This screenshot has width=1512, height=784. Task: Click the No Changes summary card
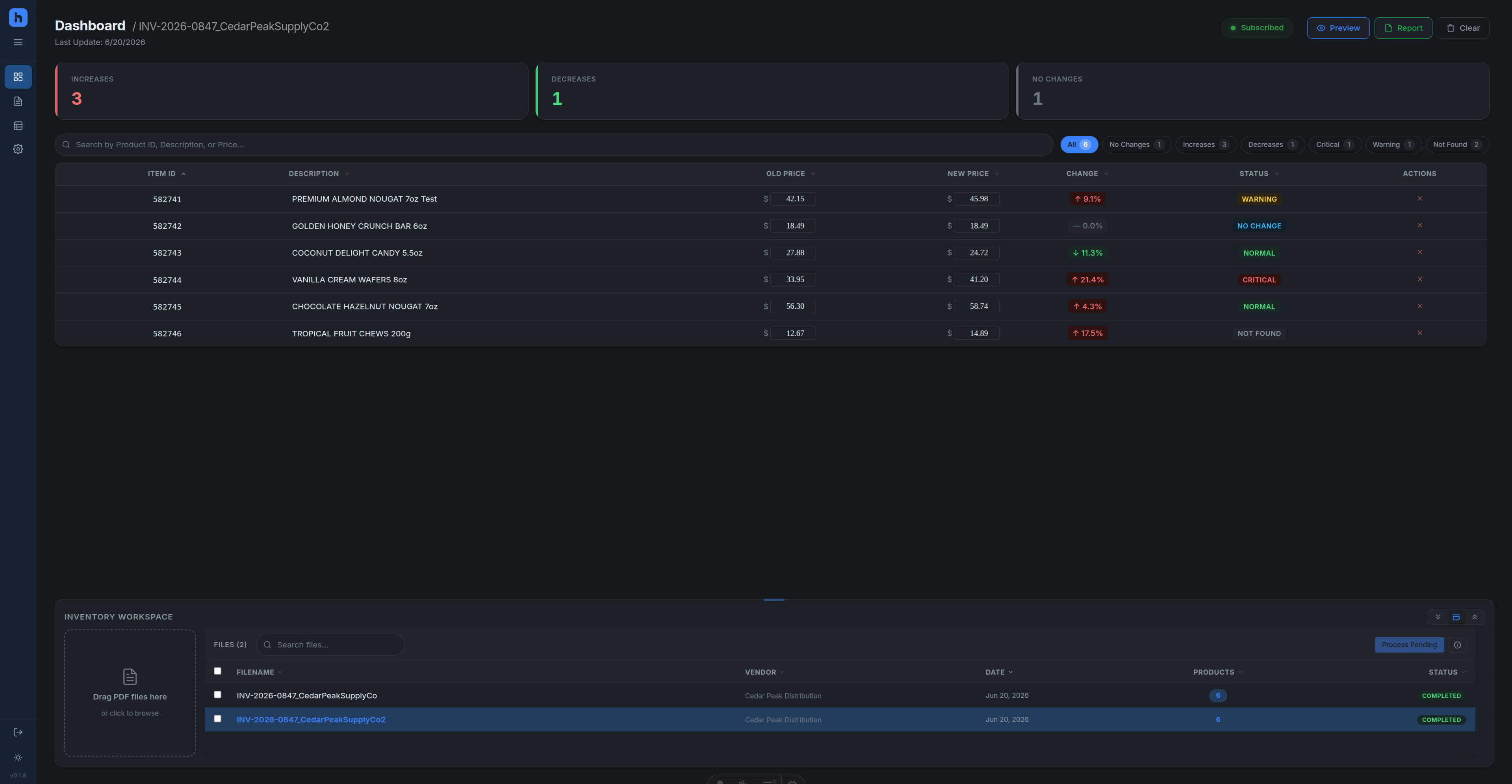click(x=1252, y=91)
